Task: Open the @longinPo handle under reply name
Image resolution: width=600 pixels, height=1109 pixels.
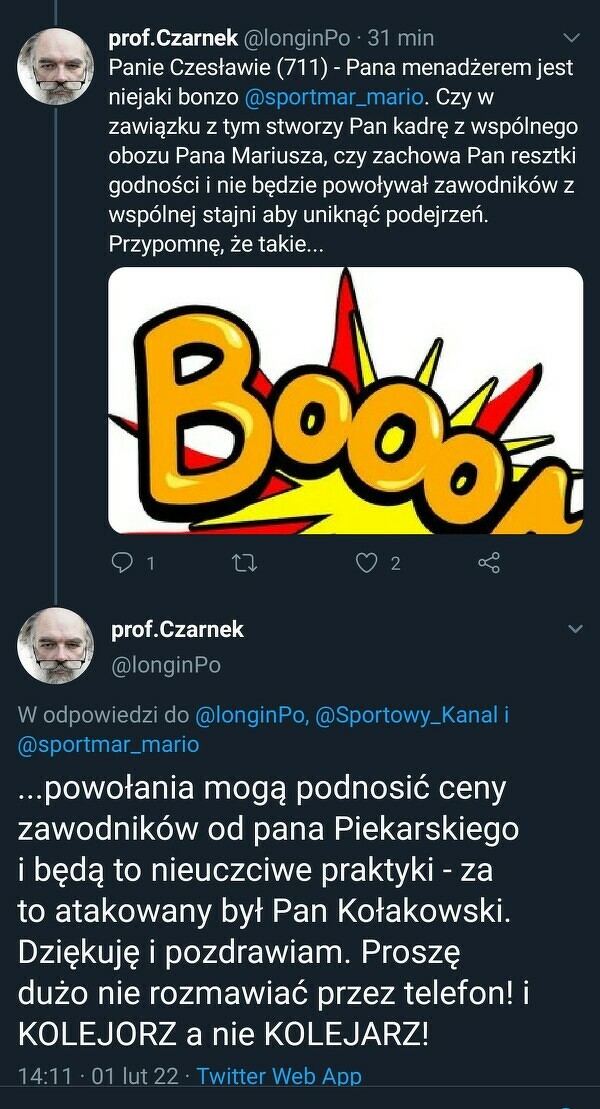Action: (166, 666)
